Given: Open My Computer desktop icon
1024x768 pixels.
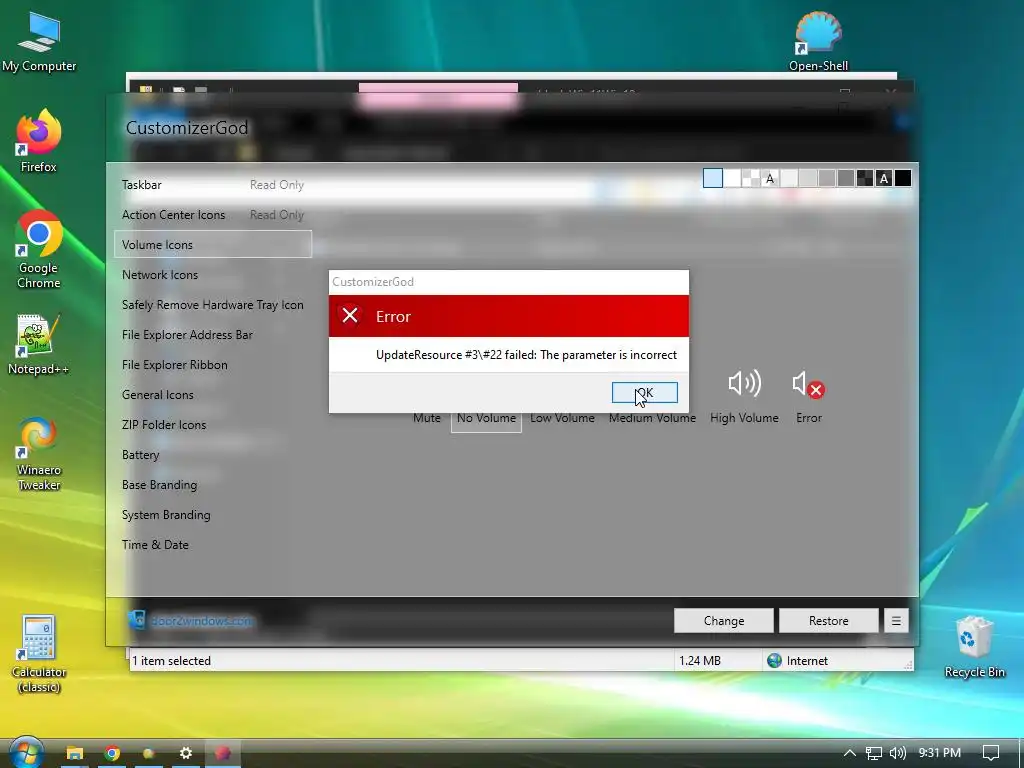Looking at the screenshot, I should (39, 42).
